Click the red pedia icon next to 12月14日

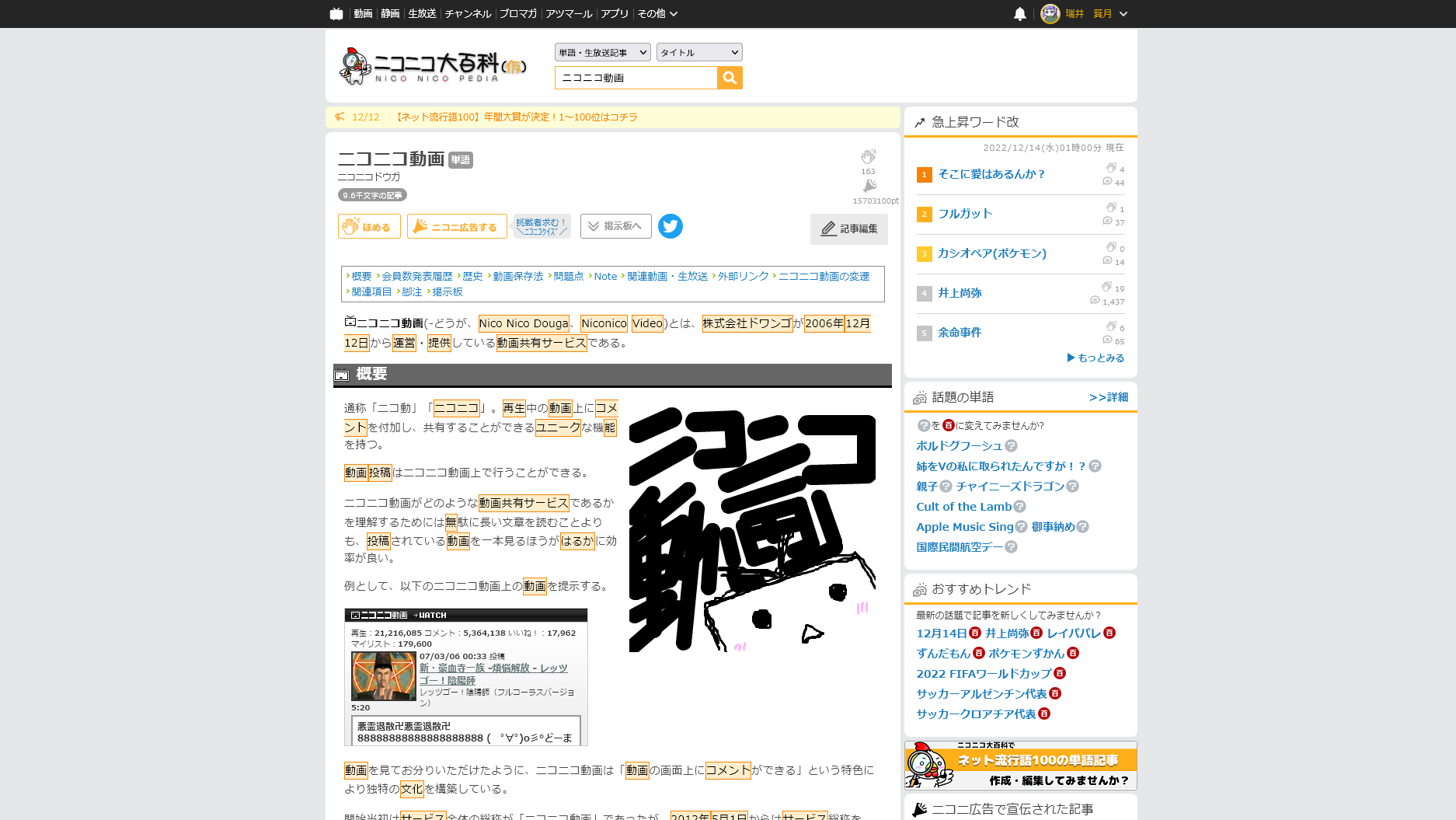click(975, 633)
